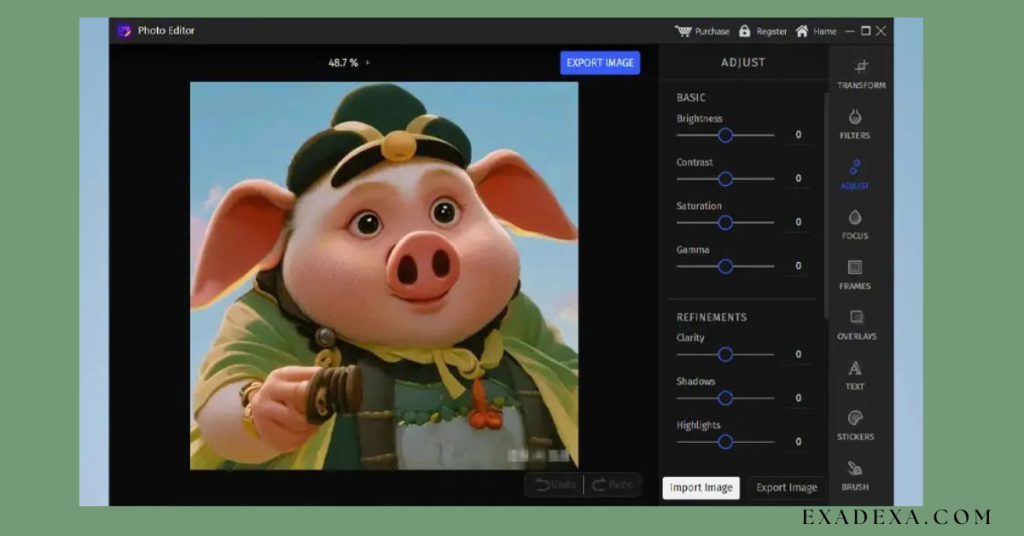Click the Brightness slider handle
The width and height of the screenshot is (1024, 536).
coord(726,135)
